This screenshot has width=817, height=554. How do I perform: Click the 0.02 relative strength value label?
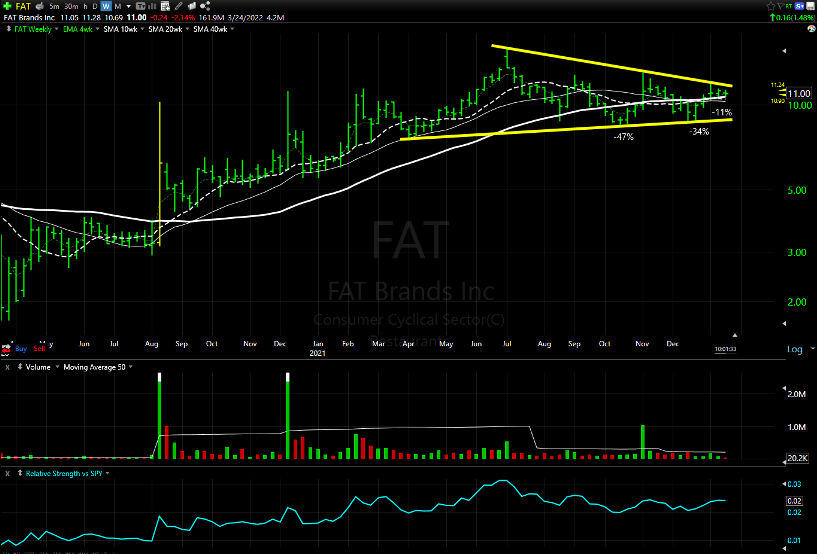pyautogui.click(x=795, y=501)
